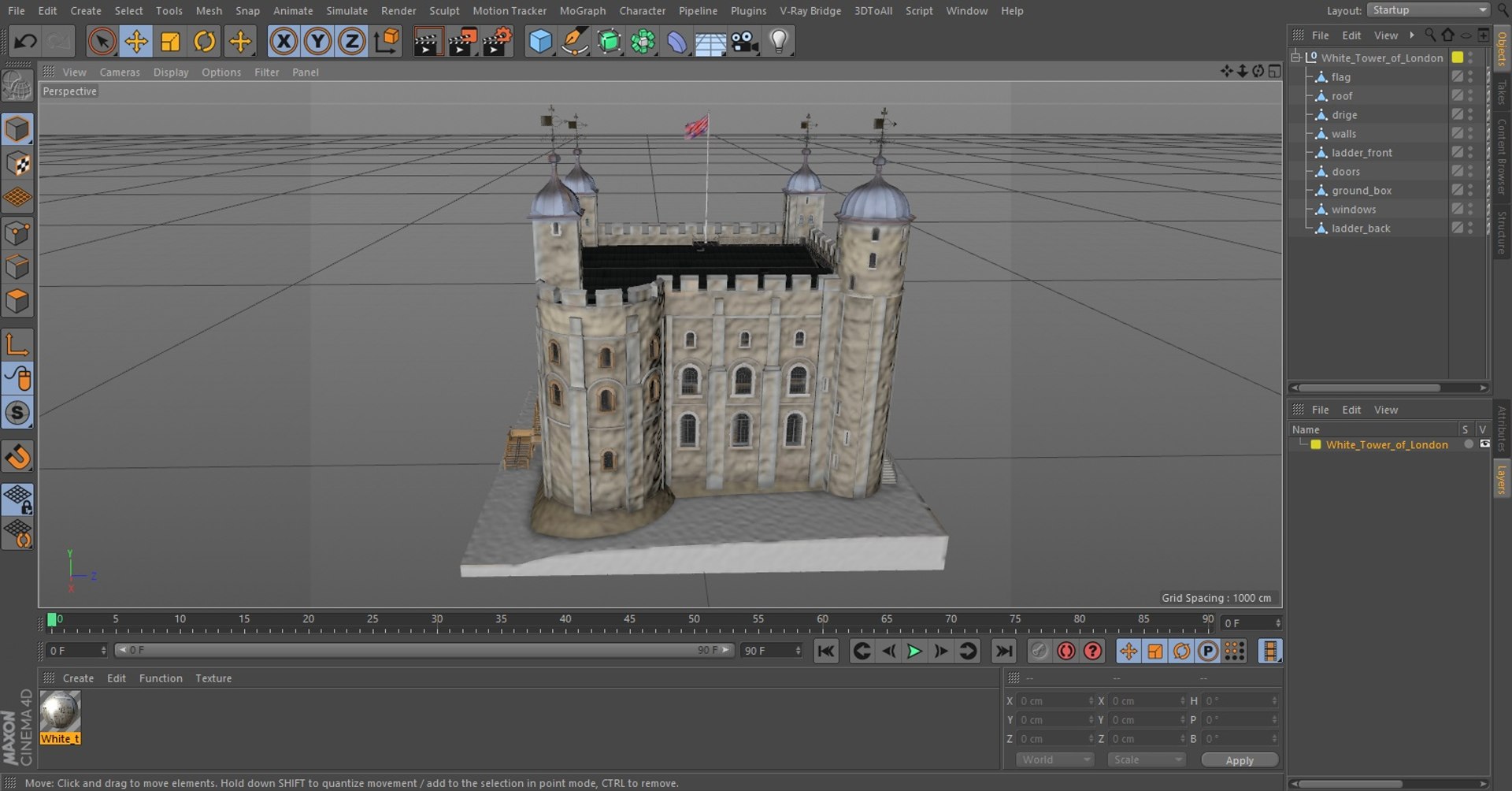Open the spline pen tool

[x=575, y=41]
